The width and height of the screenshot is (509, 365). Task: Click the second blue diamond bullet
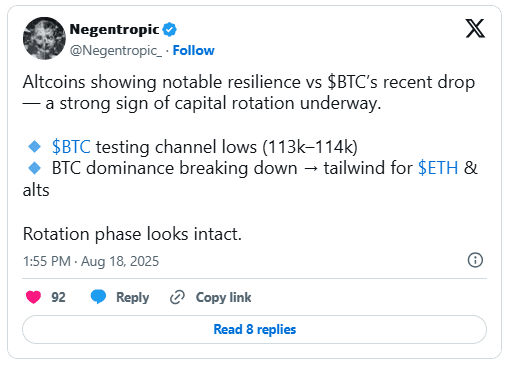click(x=35, y=168)
